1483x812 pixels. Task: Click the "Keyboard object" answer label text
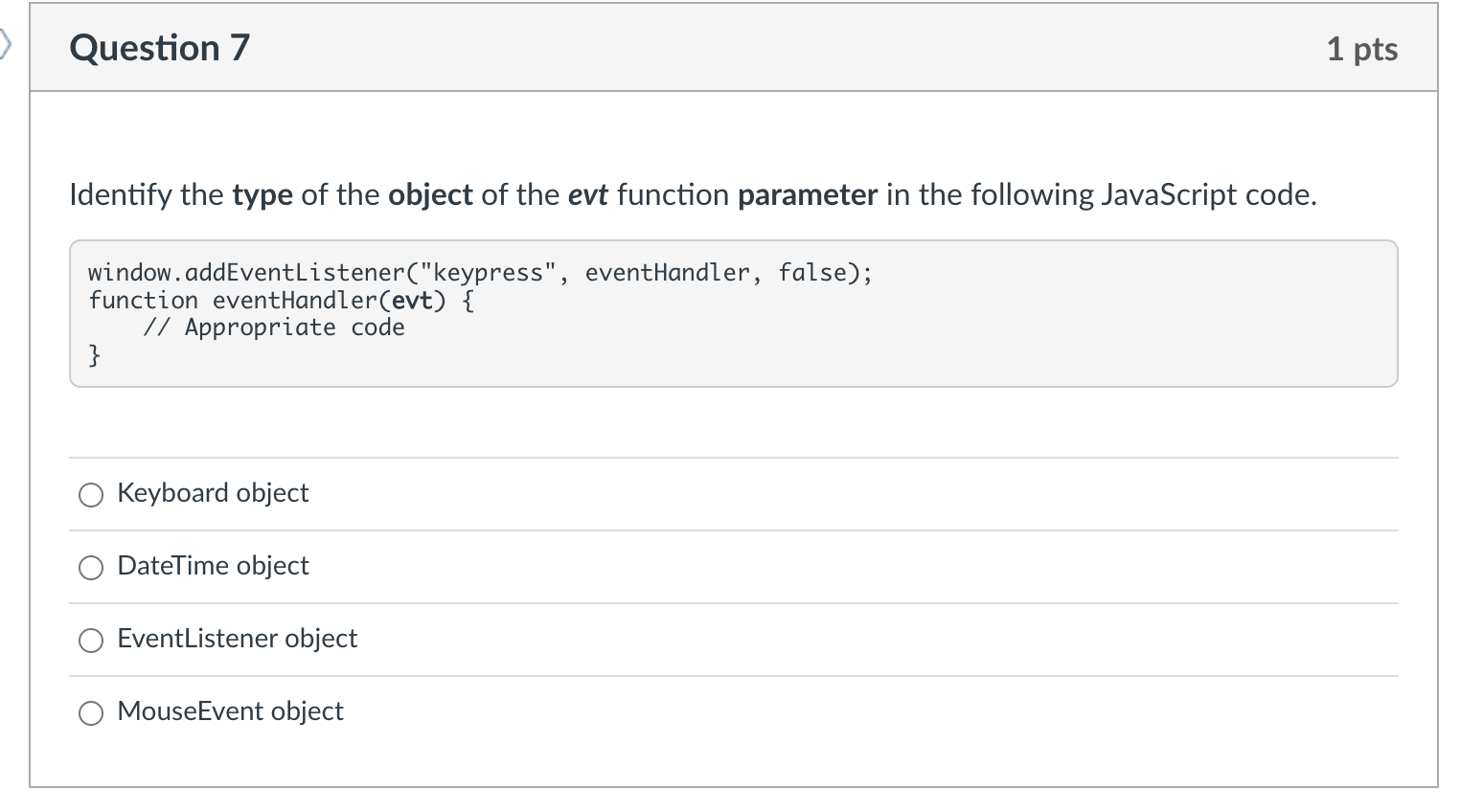click(213, 493)
